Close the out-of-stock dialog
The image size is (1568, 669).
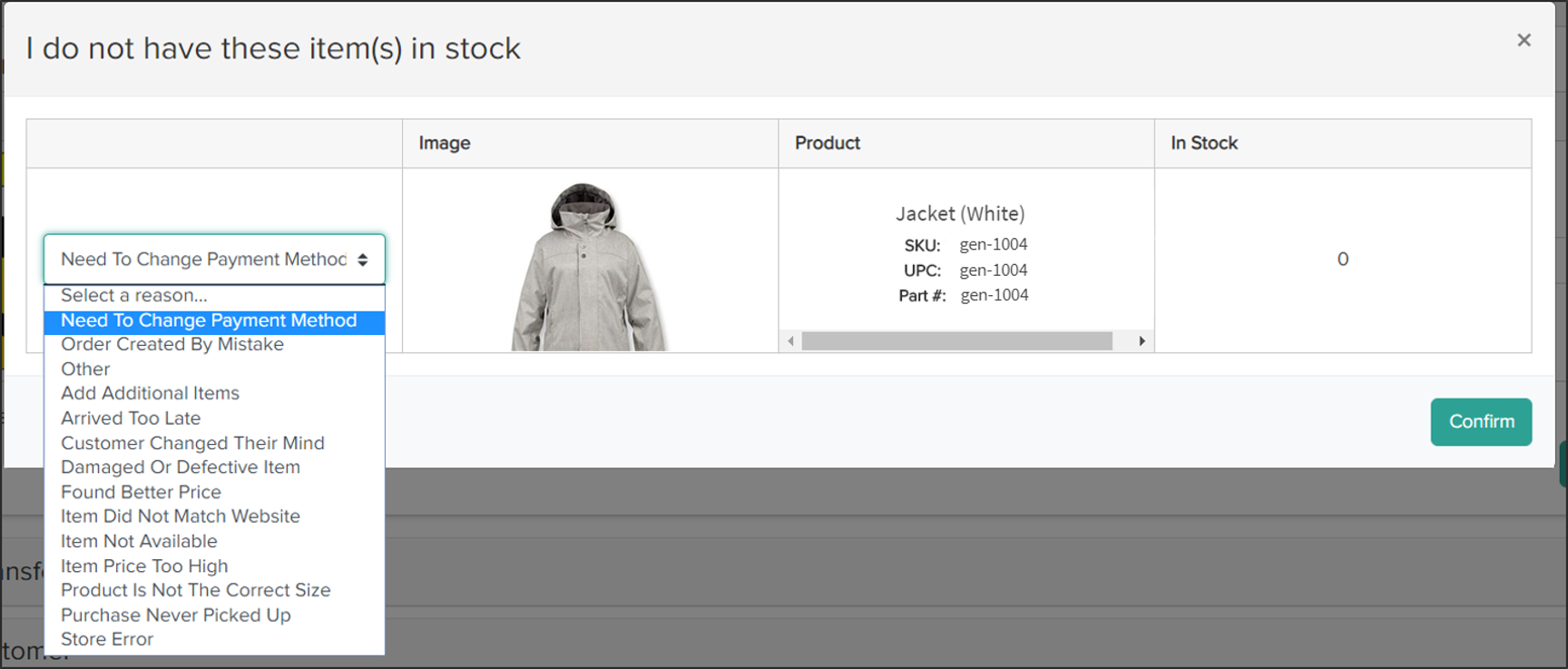[x=1524, y=40]
